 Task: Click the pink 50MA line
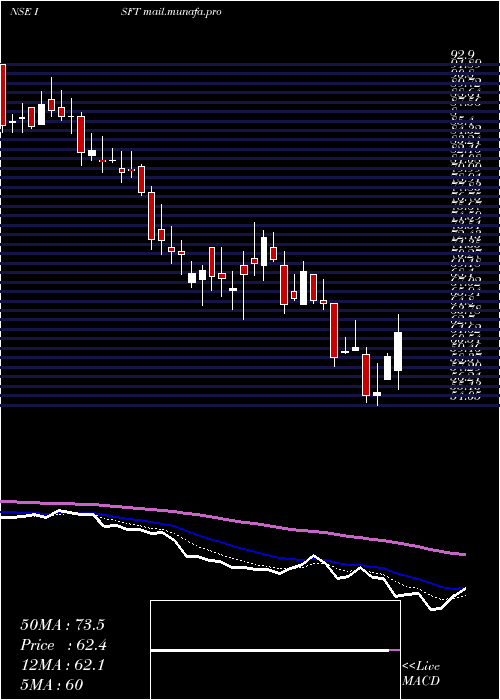pyautogui.click(x=232, y=521)
